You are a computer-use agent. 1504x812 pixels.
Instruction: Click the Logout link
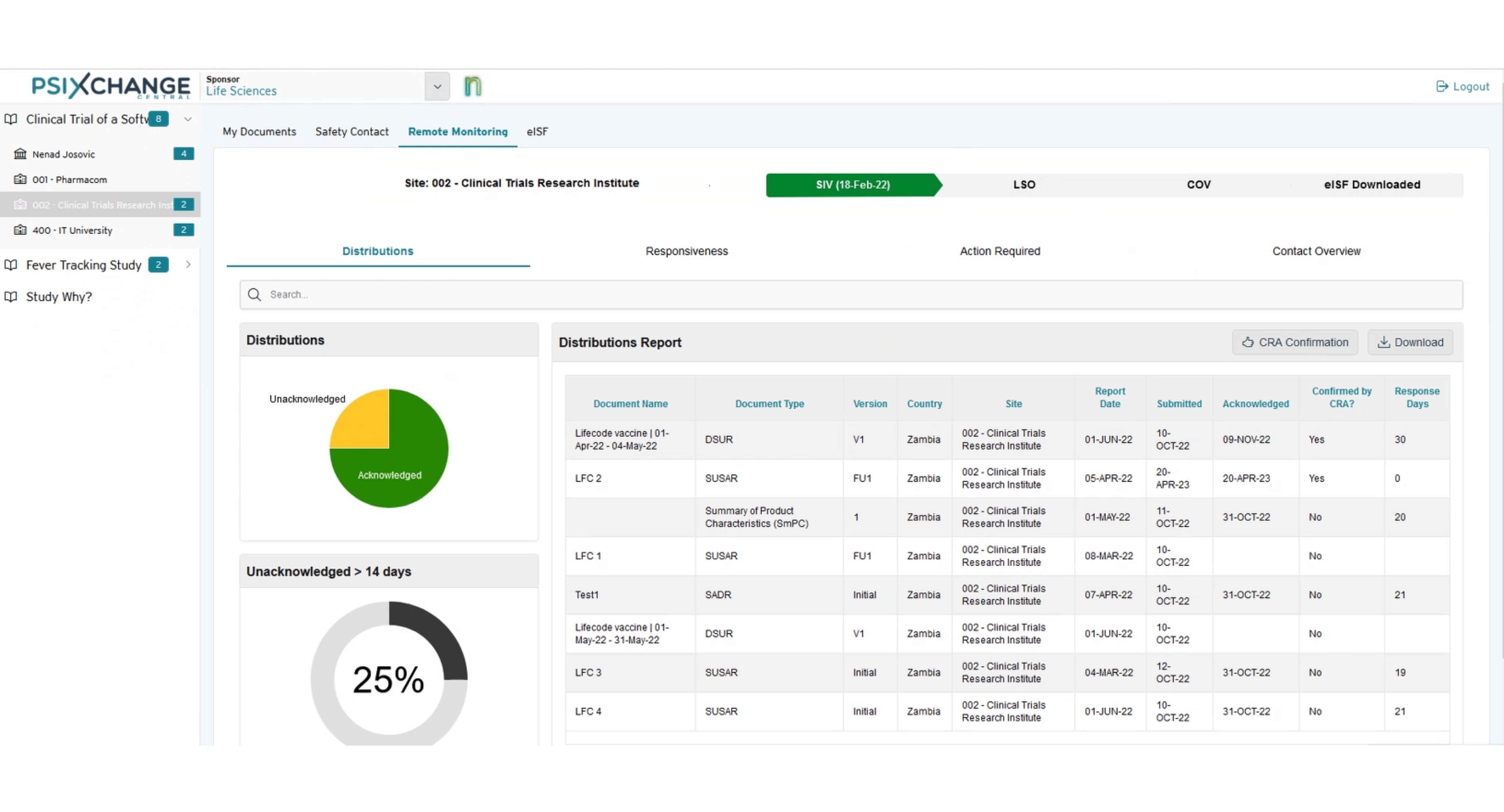(x=1463, y=86)
